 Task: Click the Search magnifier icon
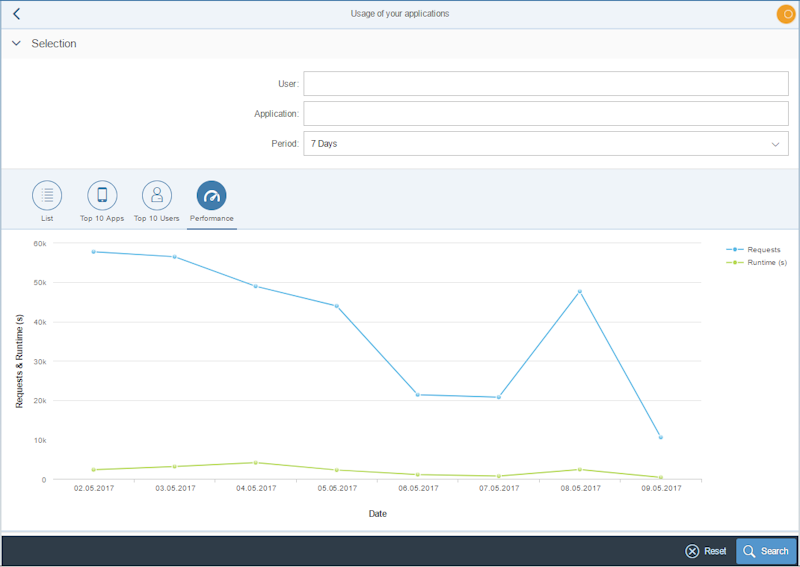(x=749, y=551)
